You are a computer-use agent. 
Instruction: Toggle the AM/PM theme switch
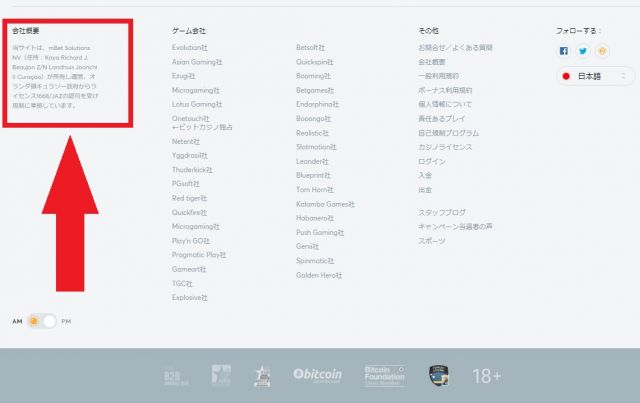pyautogui.click(x=42, y=321)
